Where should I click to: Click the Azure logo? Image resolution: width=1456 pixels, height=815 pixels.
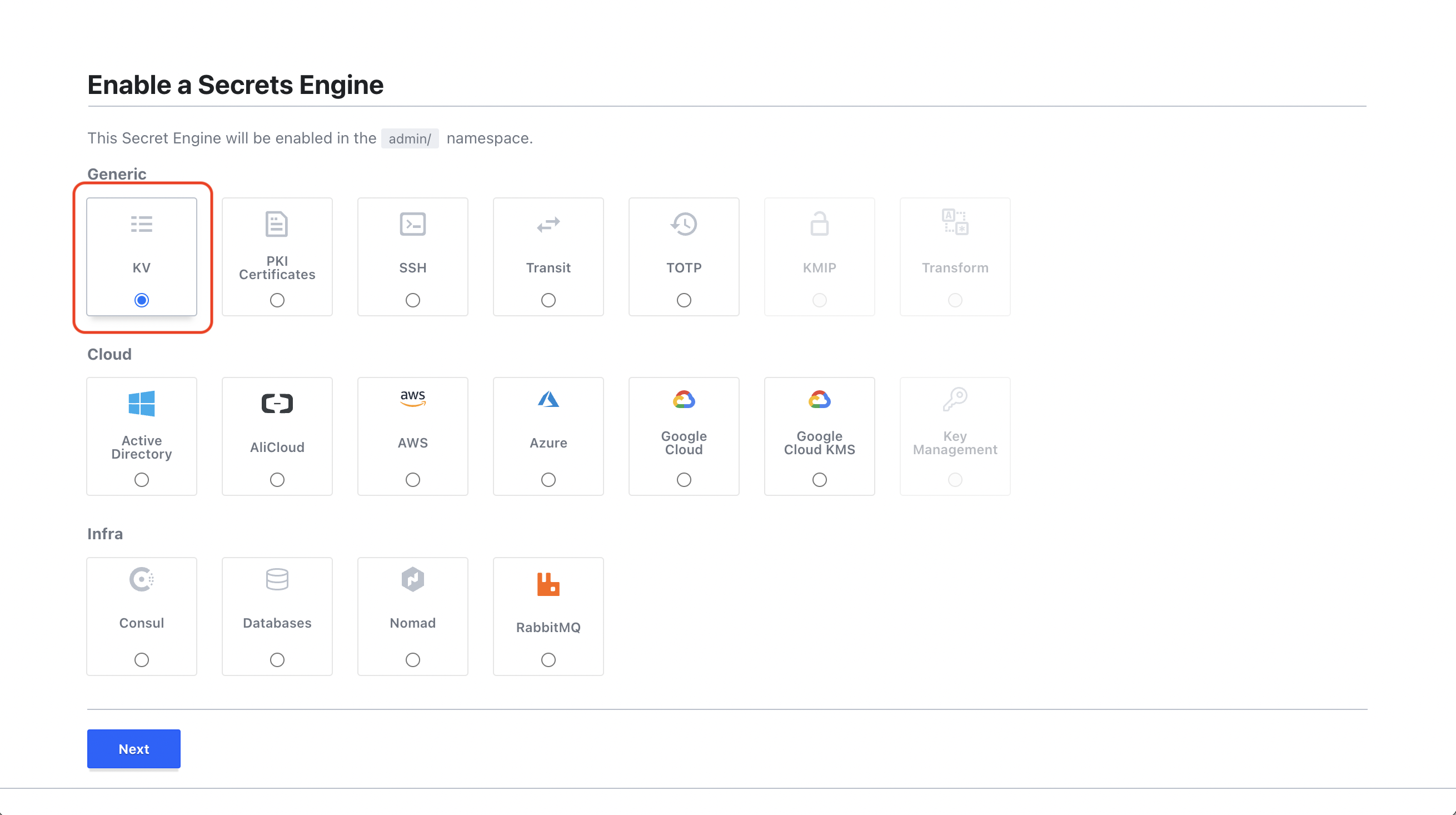click(x=549, y=399)
